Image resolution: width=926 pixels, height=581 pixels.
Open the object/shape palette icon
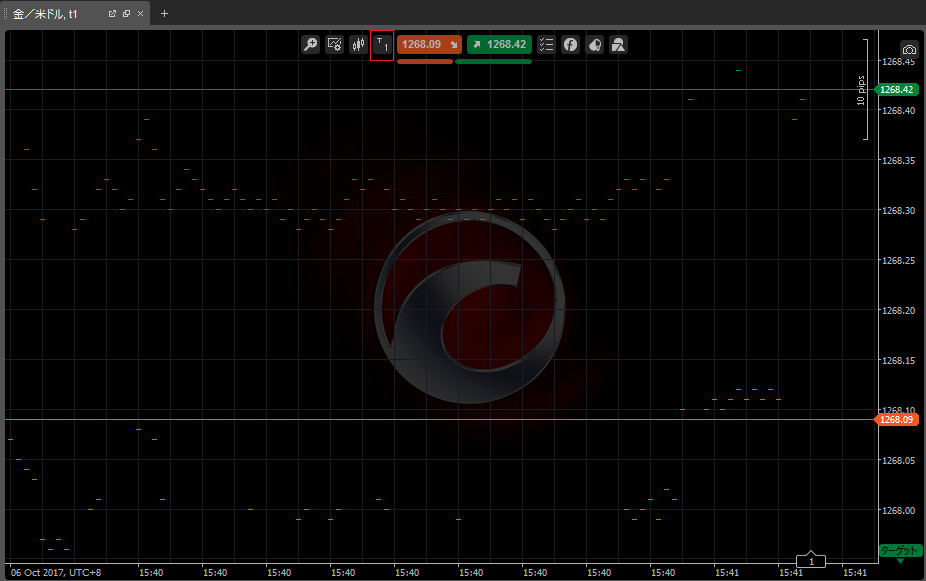(x=595, y=45)
